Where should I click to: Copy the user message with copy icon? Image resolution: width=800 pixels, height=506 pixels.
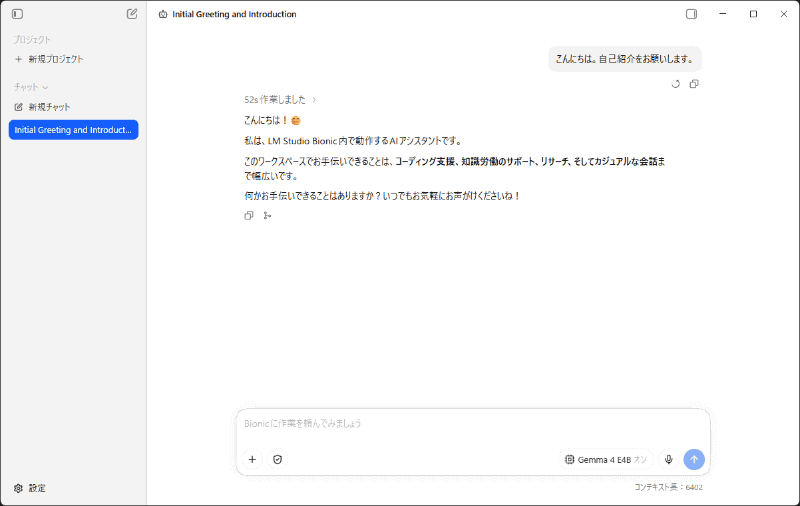[694, 84]
